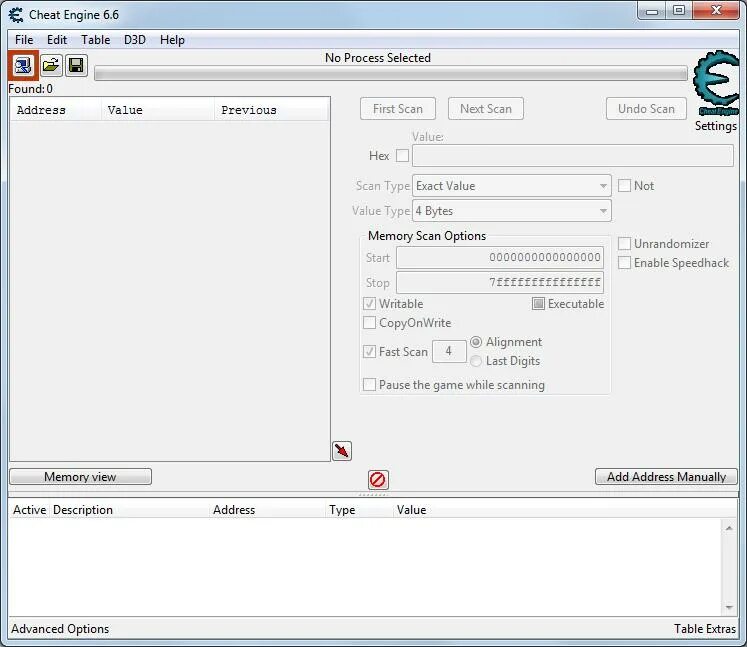Click the First Scan button
The height and width of the screenshot is (647, 747).
click(x=398, y=109)
